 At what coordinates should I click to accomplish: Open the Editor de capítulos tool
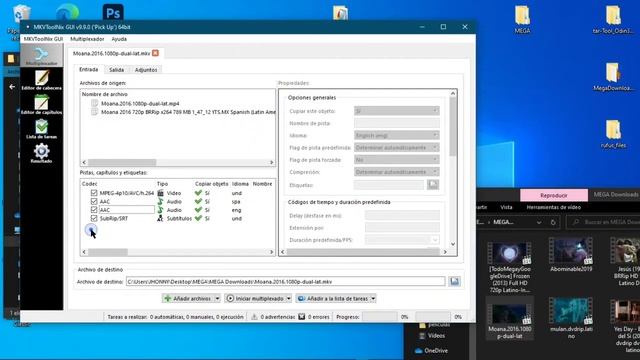pos(41,104)
